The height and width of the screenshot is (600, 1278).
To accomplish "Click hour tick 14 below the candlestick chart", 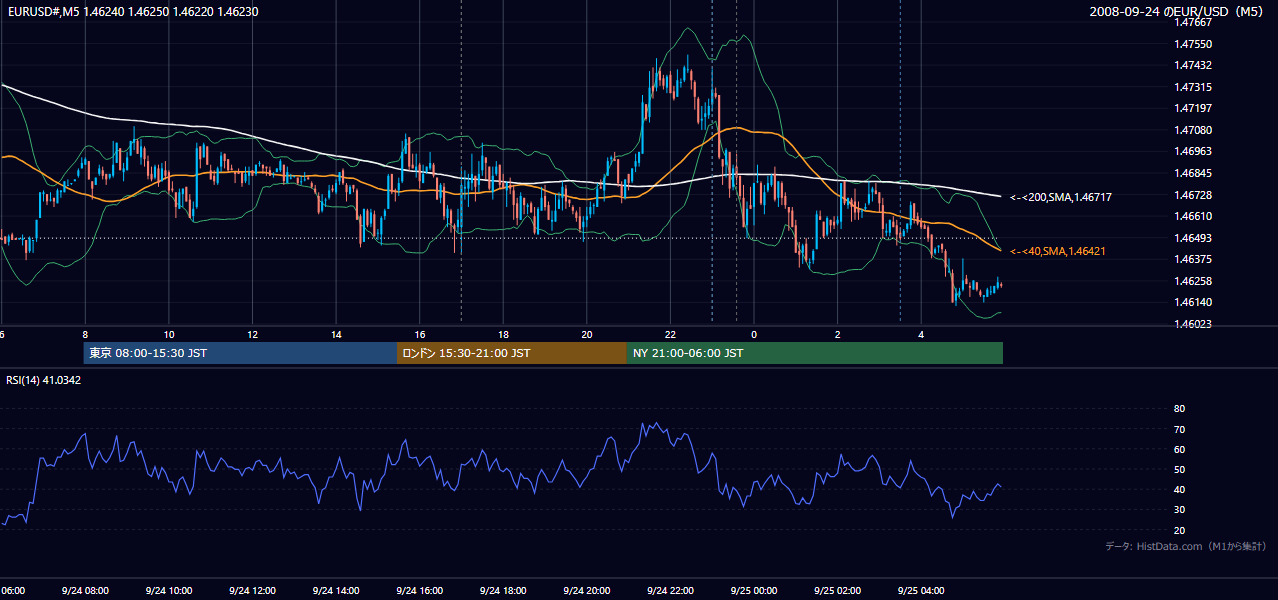I will tap(336, 335).
